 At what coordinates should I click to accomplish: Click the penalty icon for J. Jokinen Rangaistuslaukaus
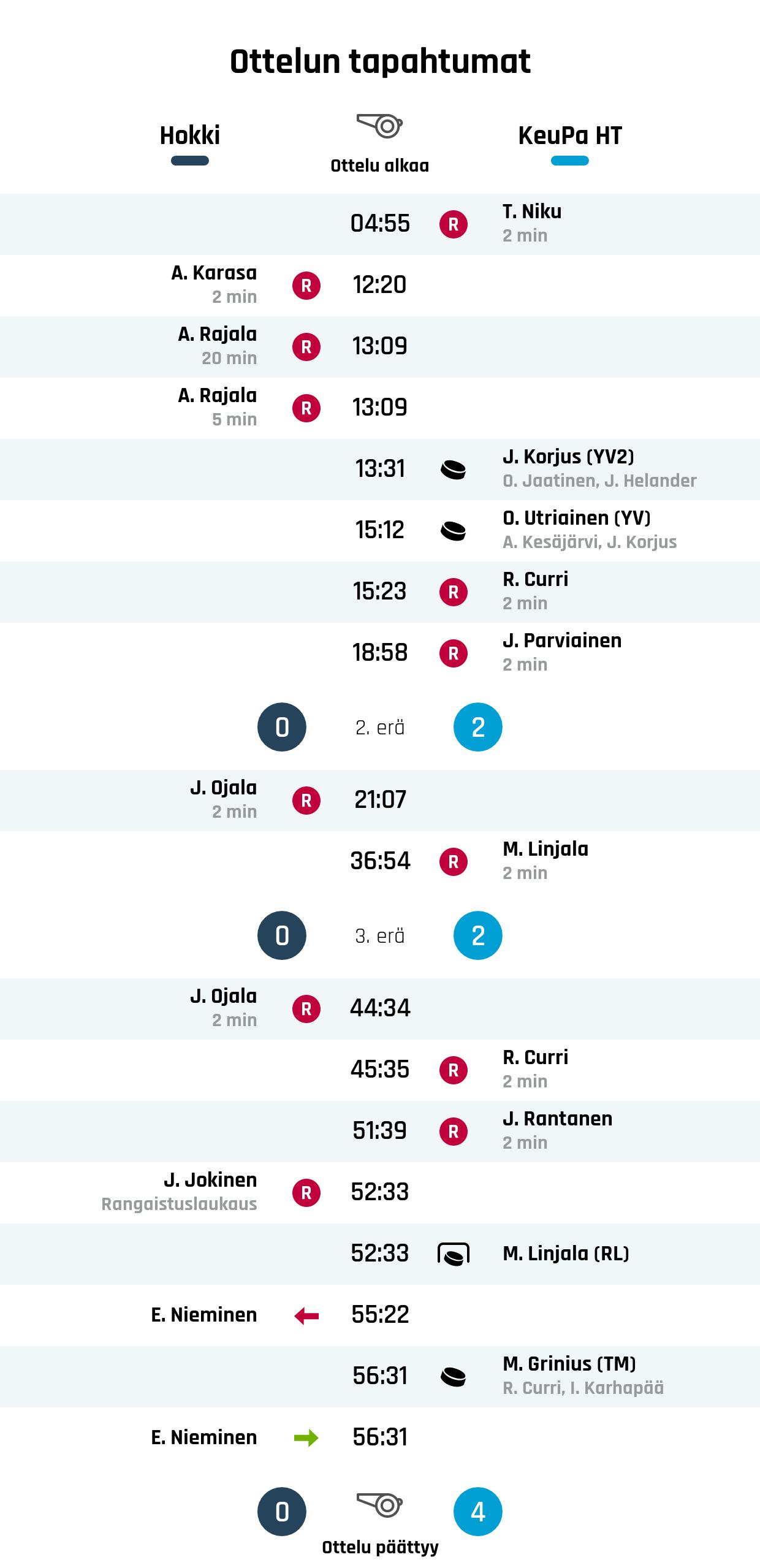point(306,1193)
